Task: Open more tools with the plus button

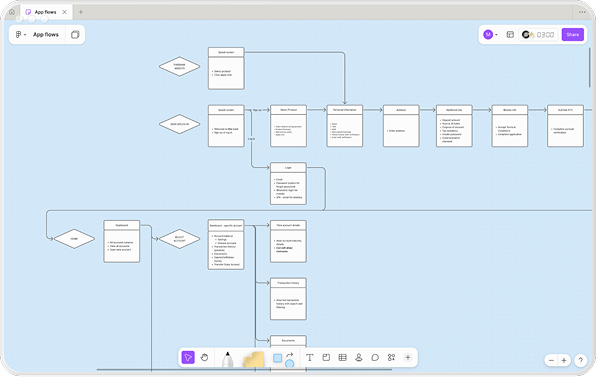Action: point(408,357)
